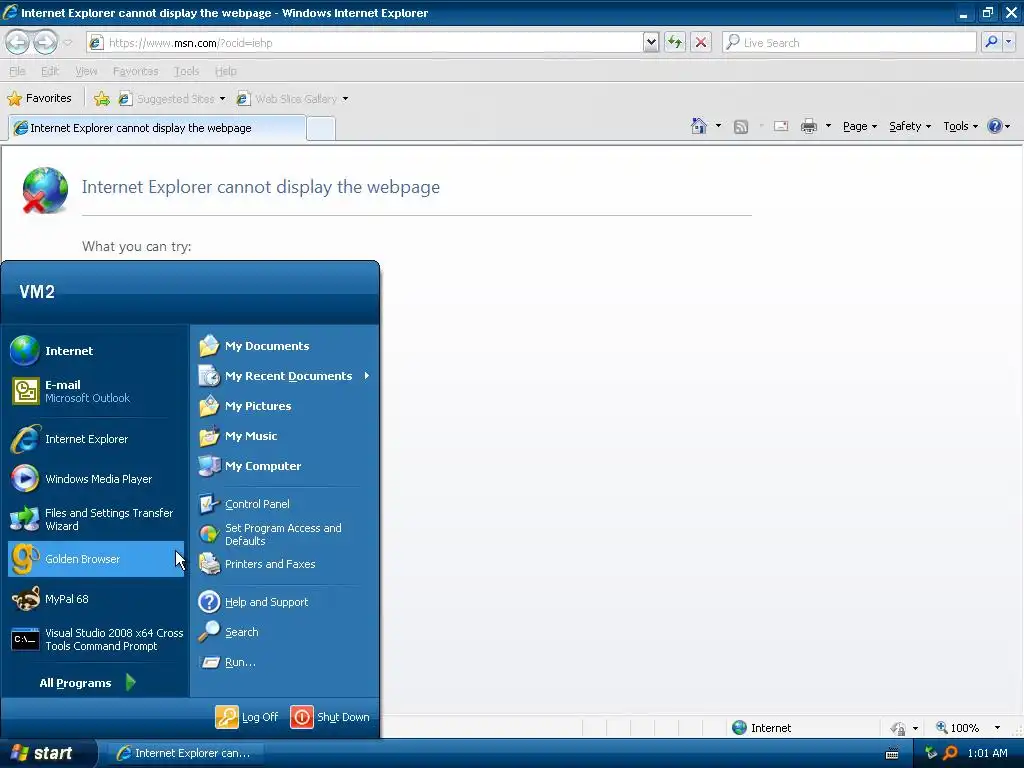Viewport: 1024px width, 768px height.
Task: Open Printers and Faxes
Action: click(x=285, y=564)
